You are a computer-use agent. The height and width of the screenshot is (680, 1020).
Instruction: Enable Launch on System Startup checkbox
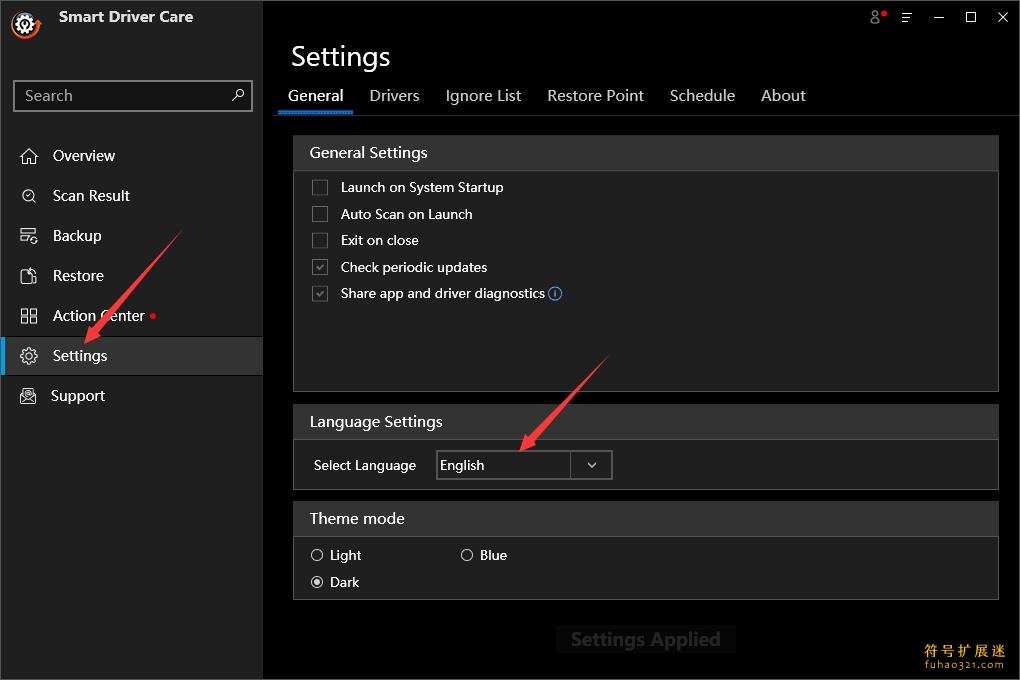coord(320,187)
